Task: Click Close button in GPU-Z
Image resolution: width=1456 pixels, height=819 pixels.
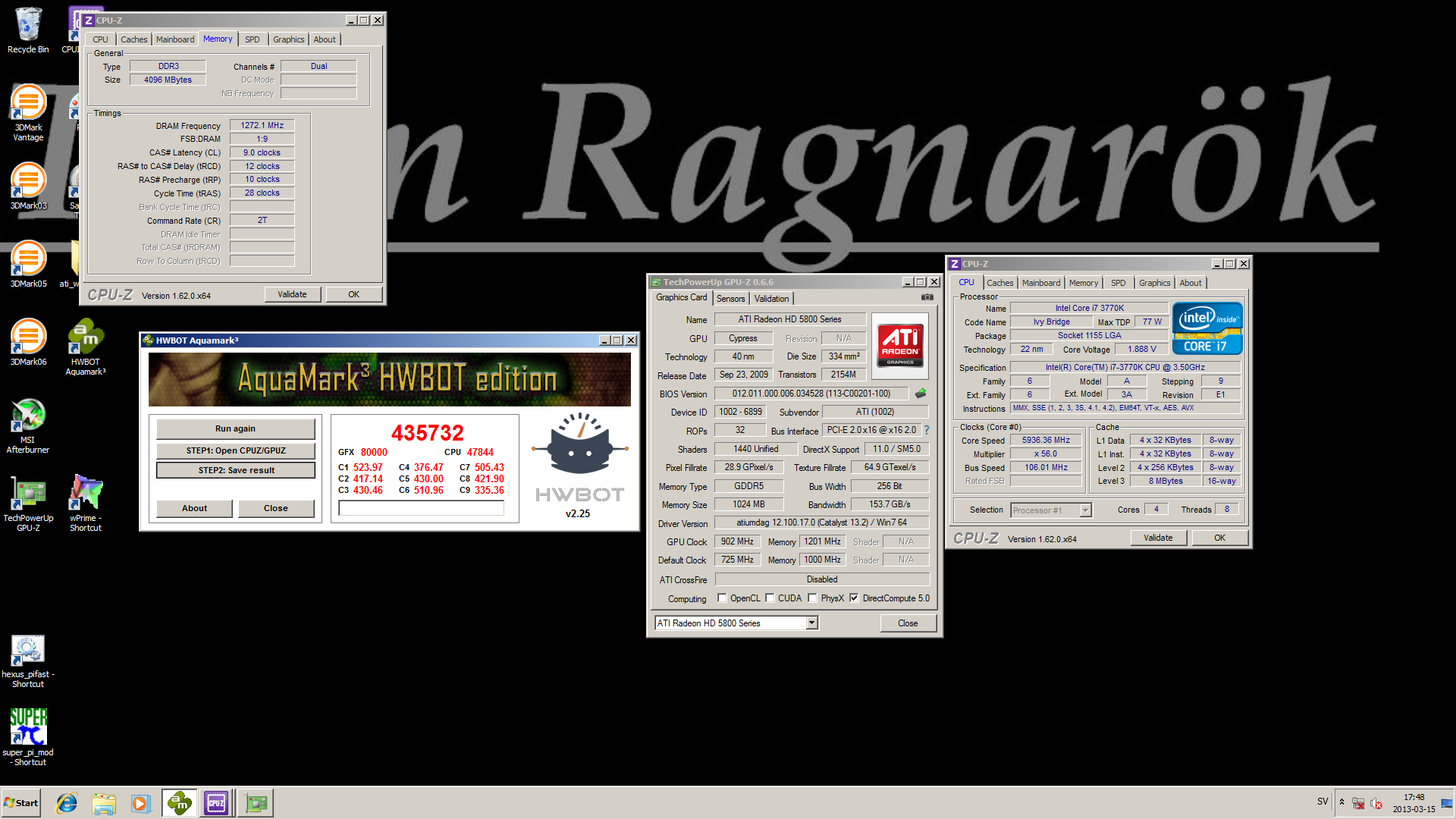Action: (908, 623)
